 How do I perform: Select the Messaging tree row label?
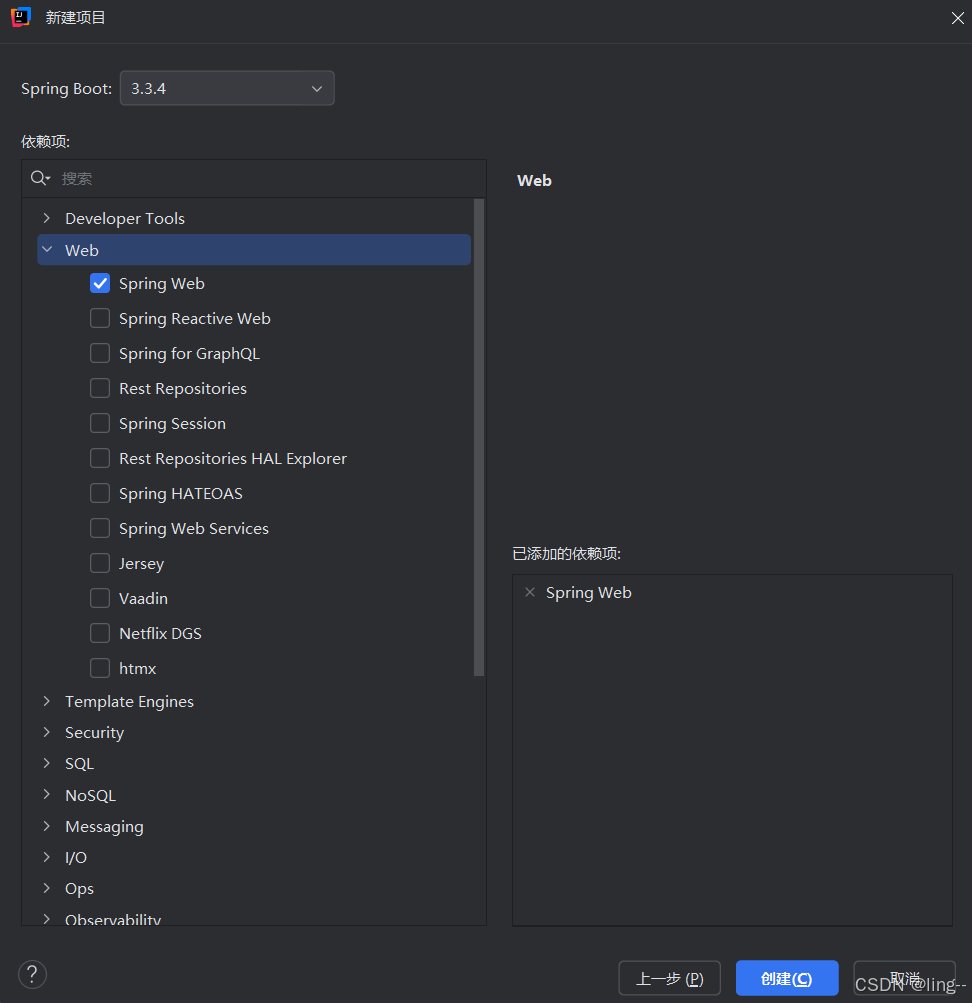[x=104, y=826]
